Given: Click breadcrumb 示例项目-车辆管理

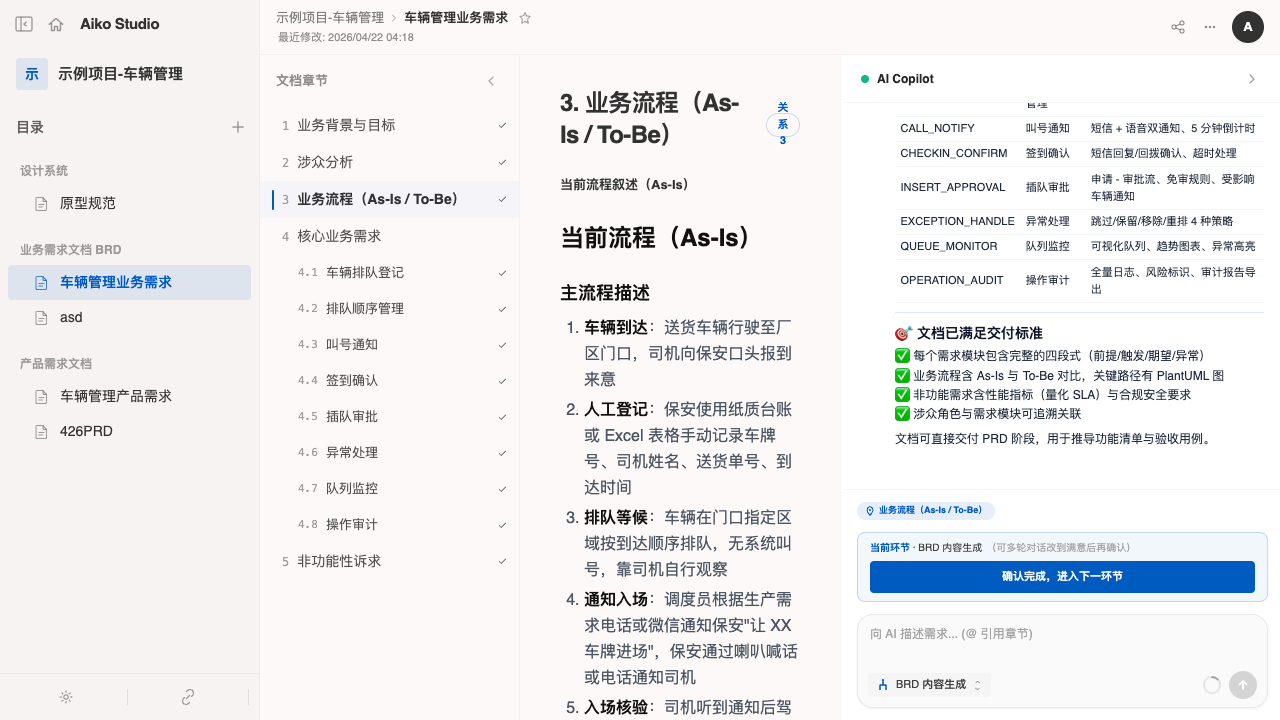Looking at the screenshot, I should click(330, 18).
